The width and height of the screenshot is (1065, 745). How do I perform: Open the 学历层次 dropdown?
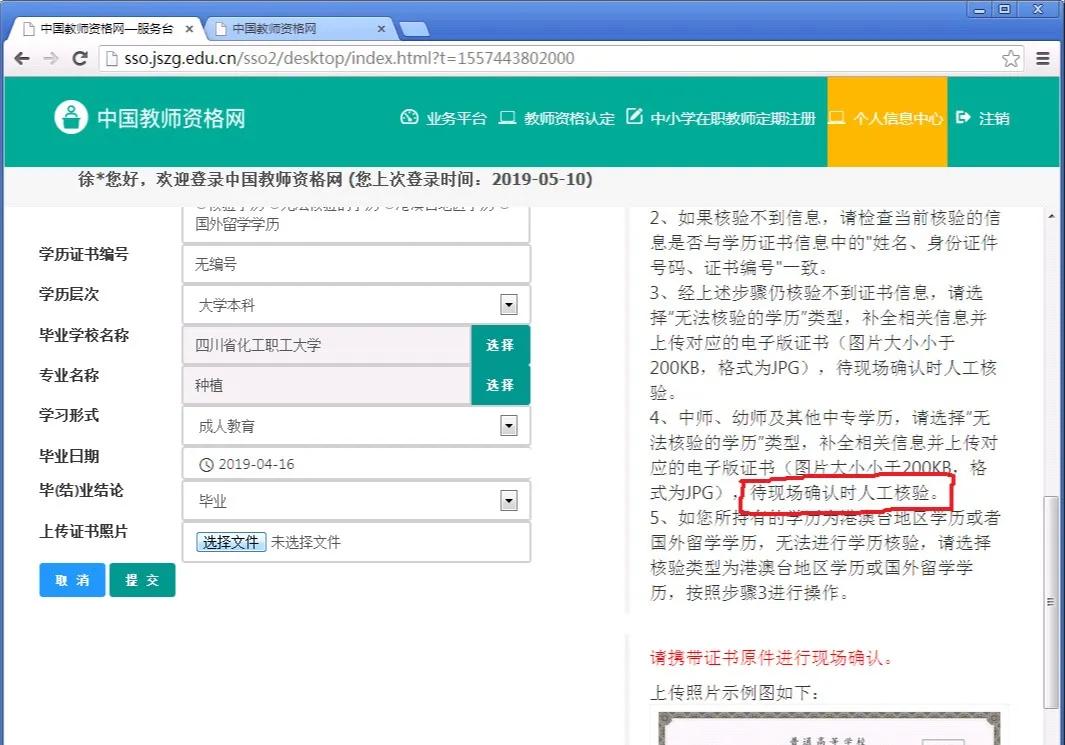[x=510, y=304]
